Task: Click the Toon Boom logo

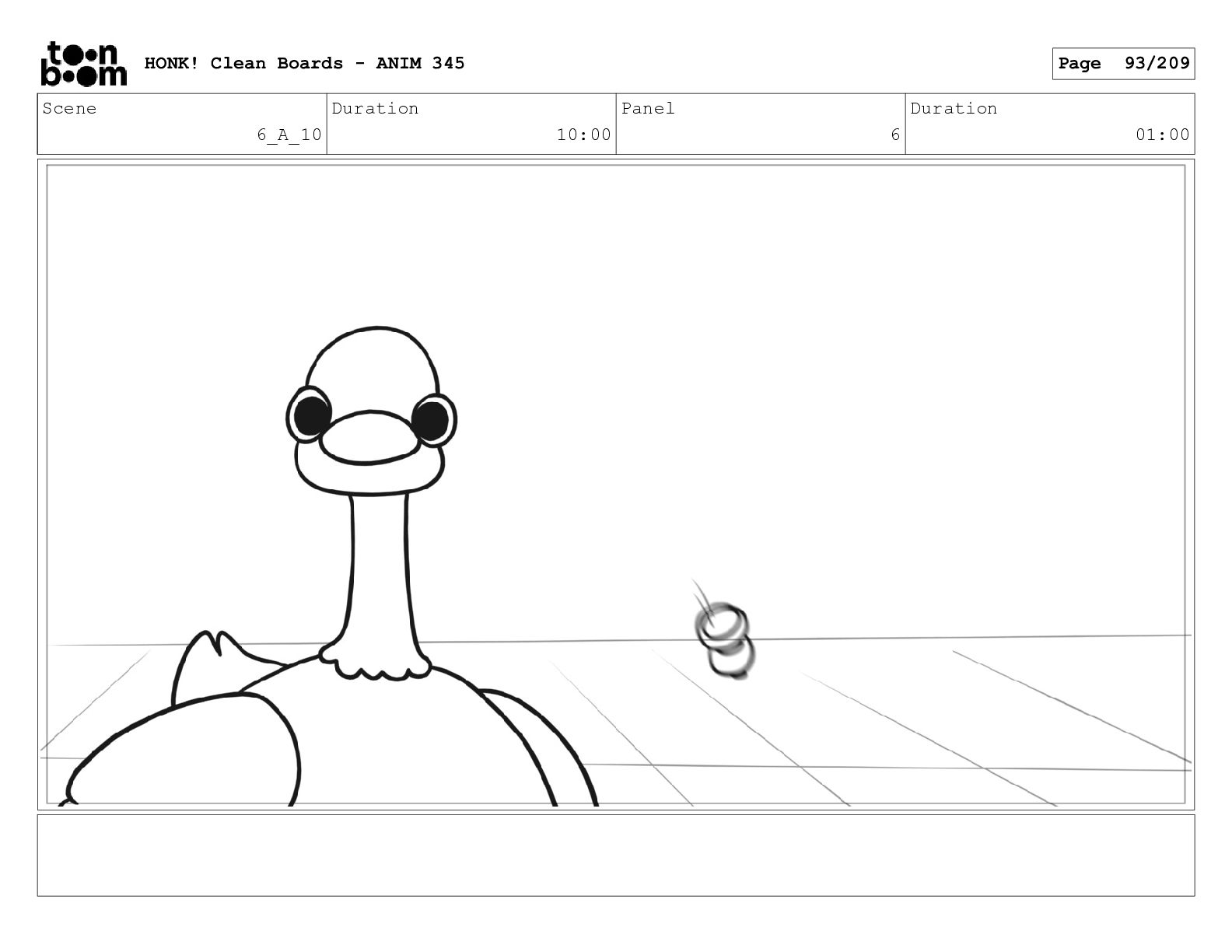Action: pyautogui.click(x=83, y=63)
